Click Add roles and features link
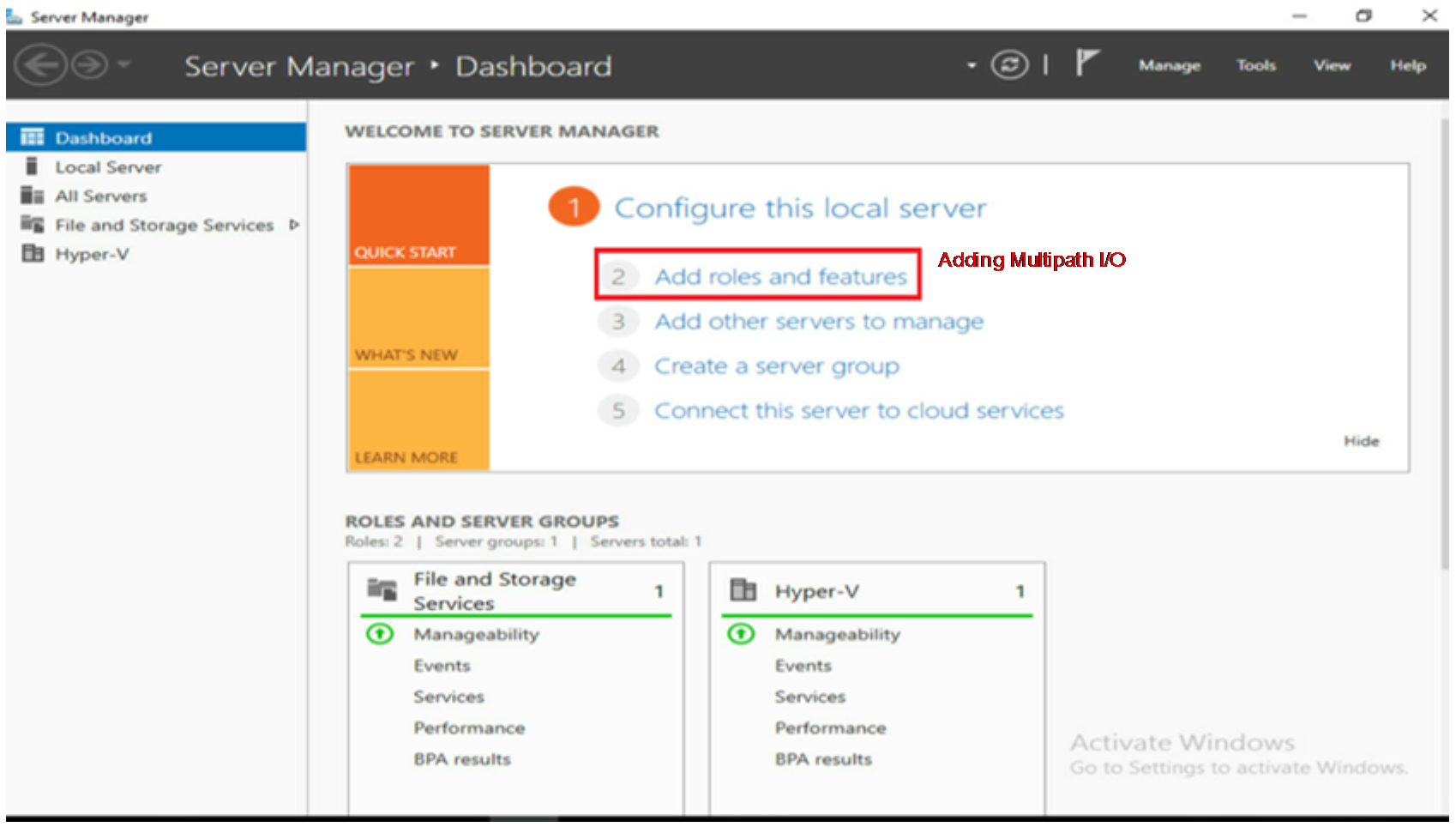The height and width of the screenshot is (827, 1456). (780, 276)
